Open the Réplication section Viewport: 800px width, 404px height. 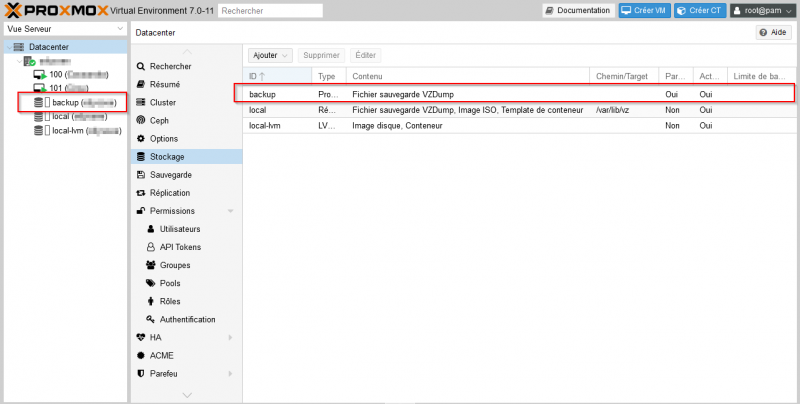(x=169, y=193)
